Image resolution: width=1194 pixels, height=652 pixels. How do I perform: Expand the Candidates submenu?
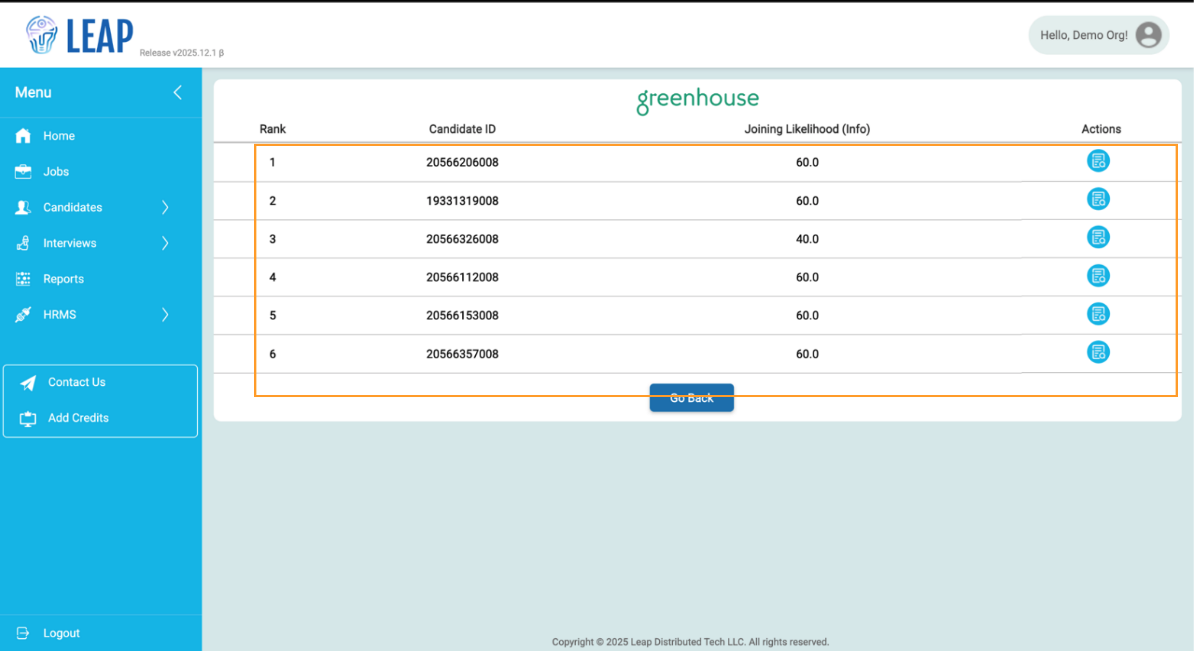[165, 207]
